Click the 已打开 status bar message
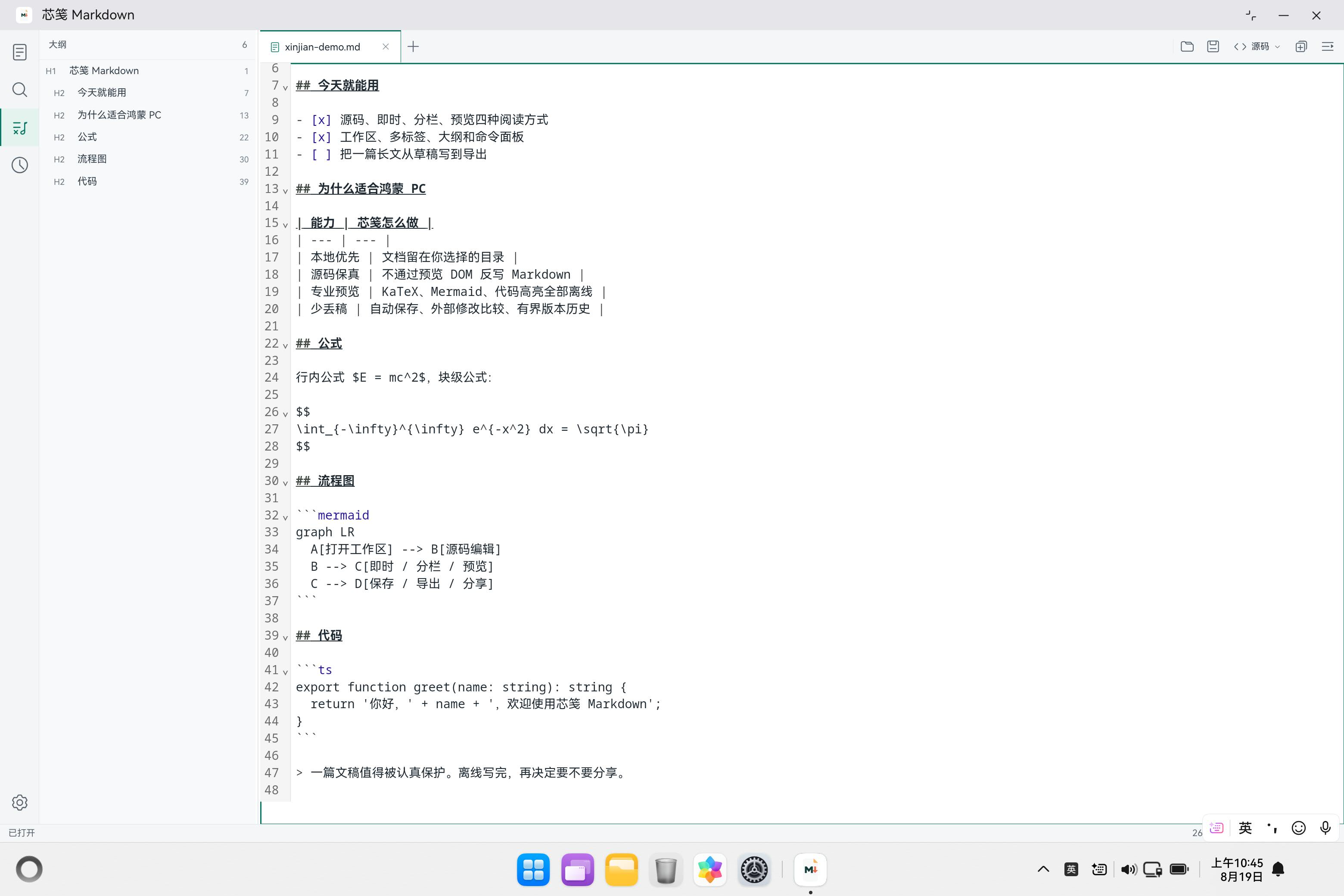The width and height of the screenshot is (1344, 896). pyautogui.click(x=22, y=833)
